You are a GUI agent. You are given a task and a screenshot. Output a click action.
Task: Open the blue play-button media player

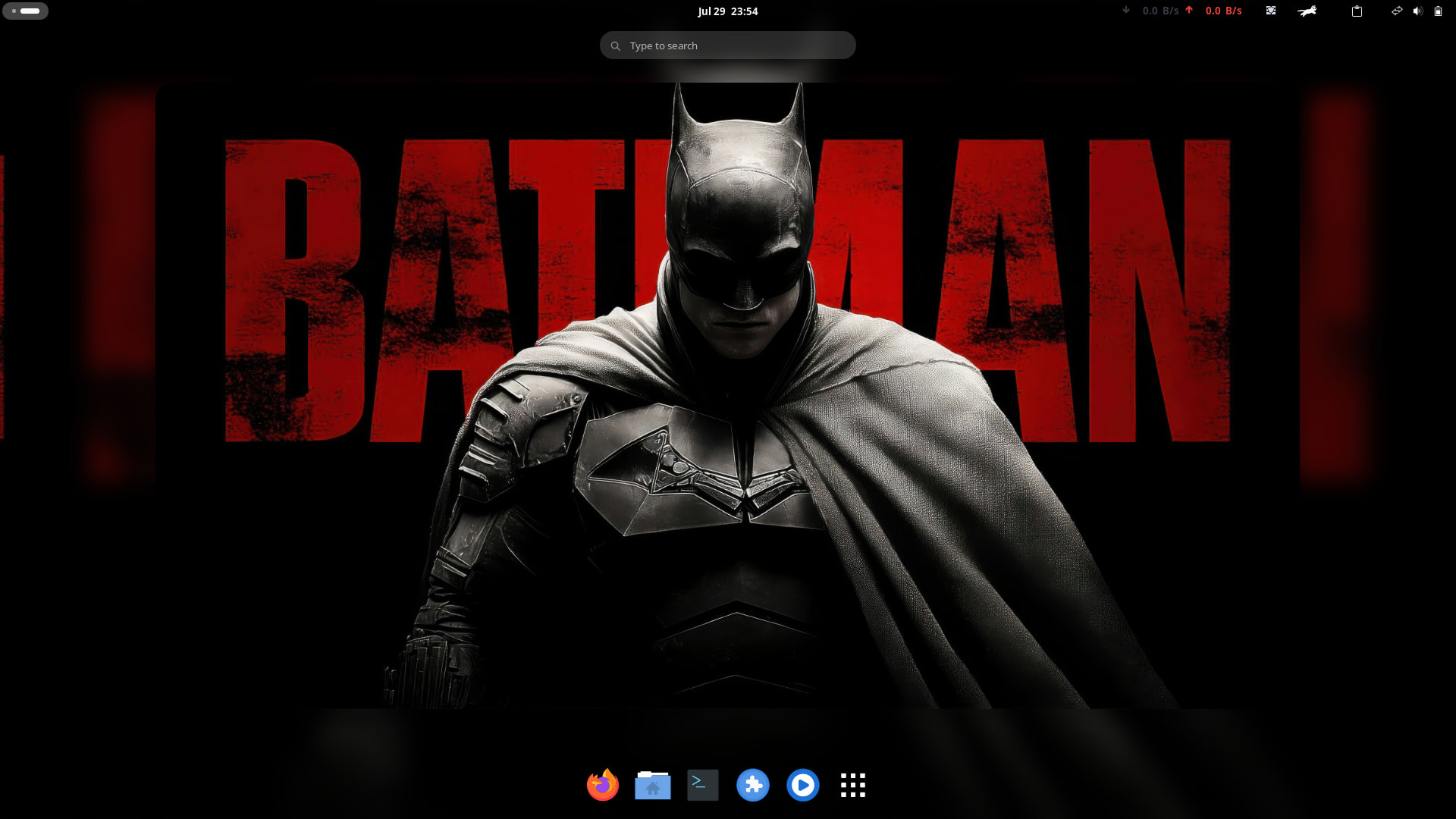coord(803,785)
